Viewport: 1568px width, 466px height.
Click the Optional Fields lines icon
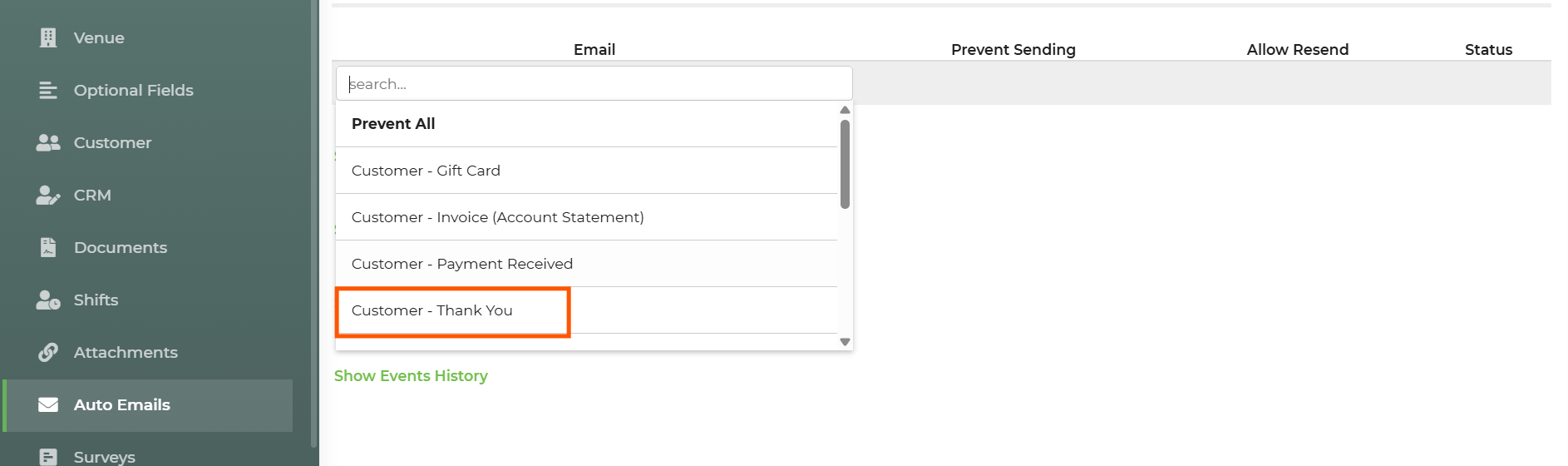48,90
